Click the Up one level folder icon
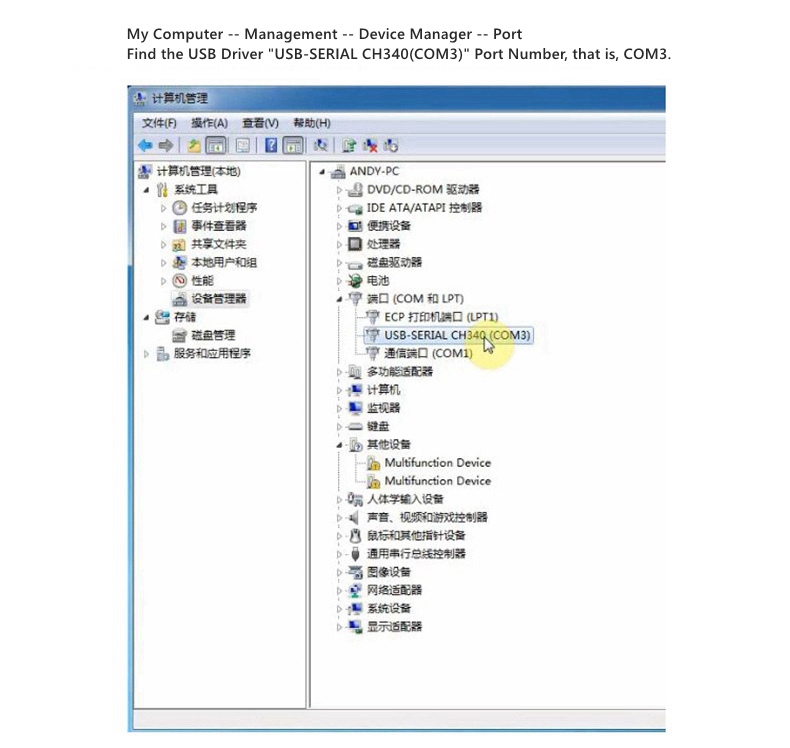 tap(194, 145)
